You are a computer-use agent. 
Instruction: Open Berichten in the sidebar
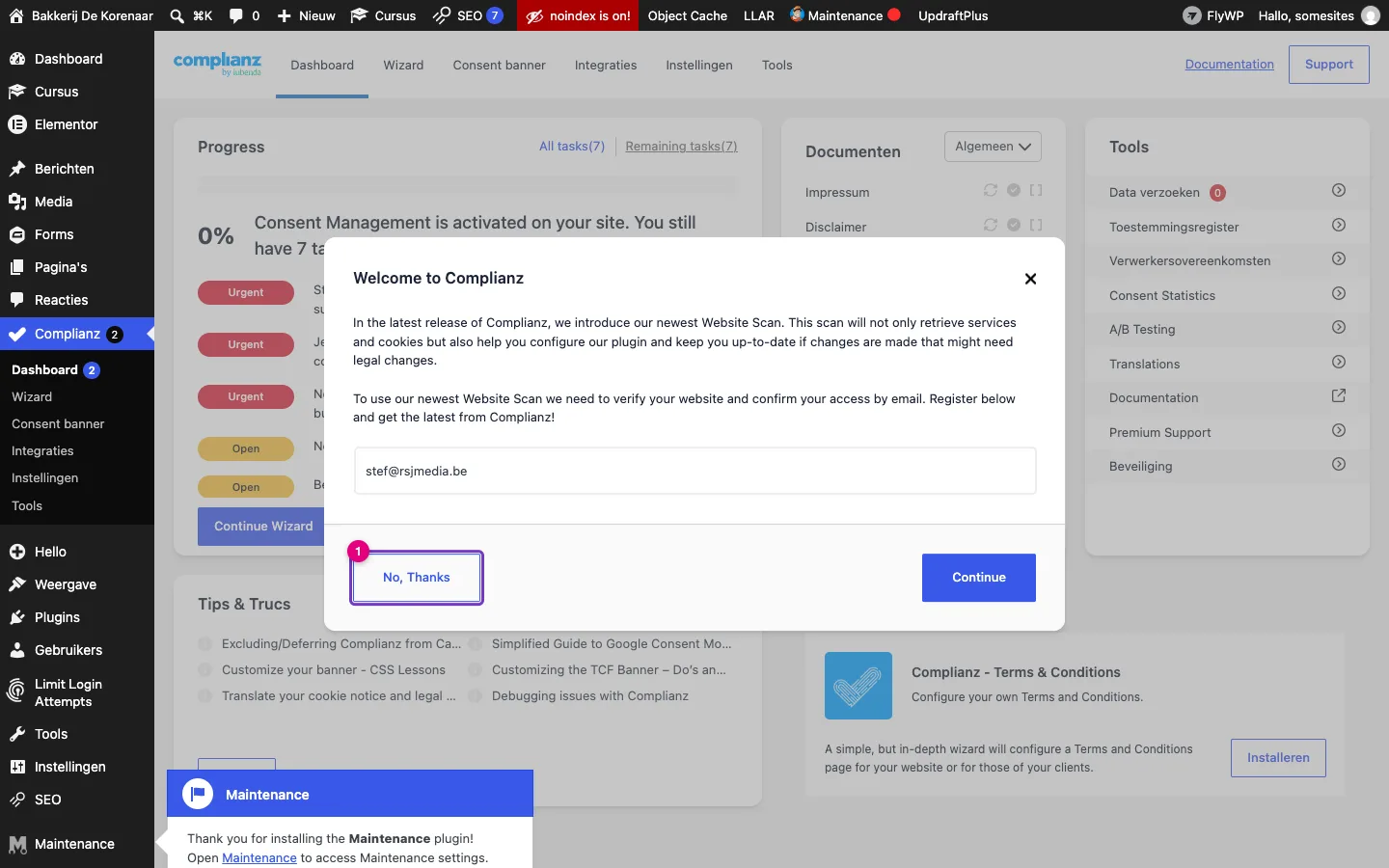(x=77, y=169)
